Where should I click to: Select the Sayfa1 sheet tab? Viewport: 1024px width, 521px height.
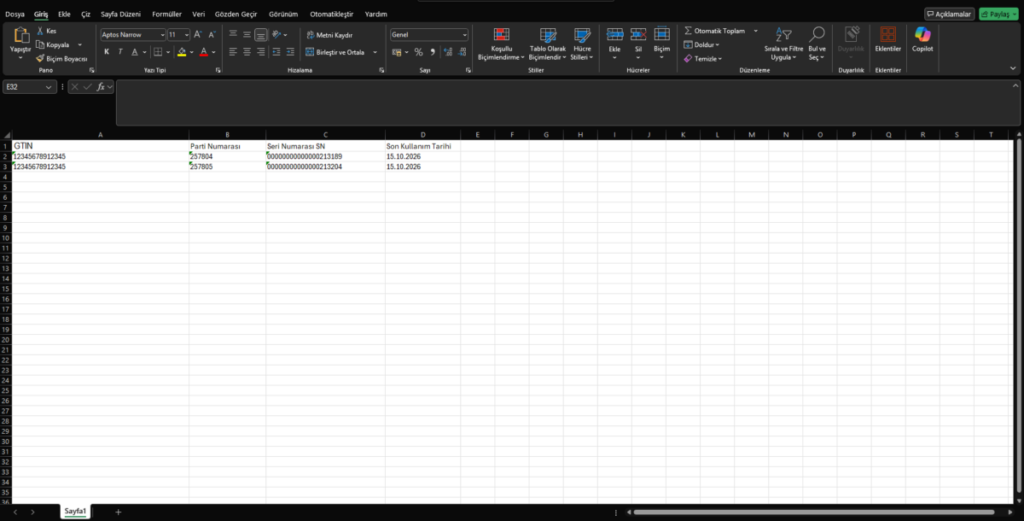(75, 511)
